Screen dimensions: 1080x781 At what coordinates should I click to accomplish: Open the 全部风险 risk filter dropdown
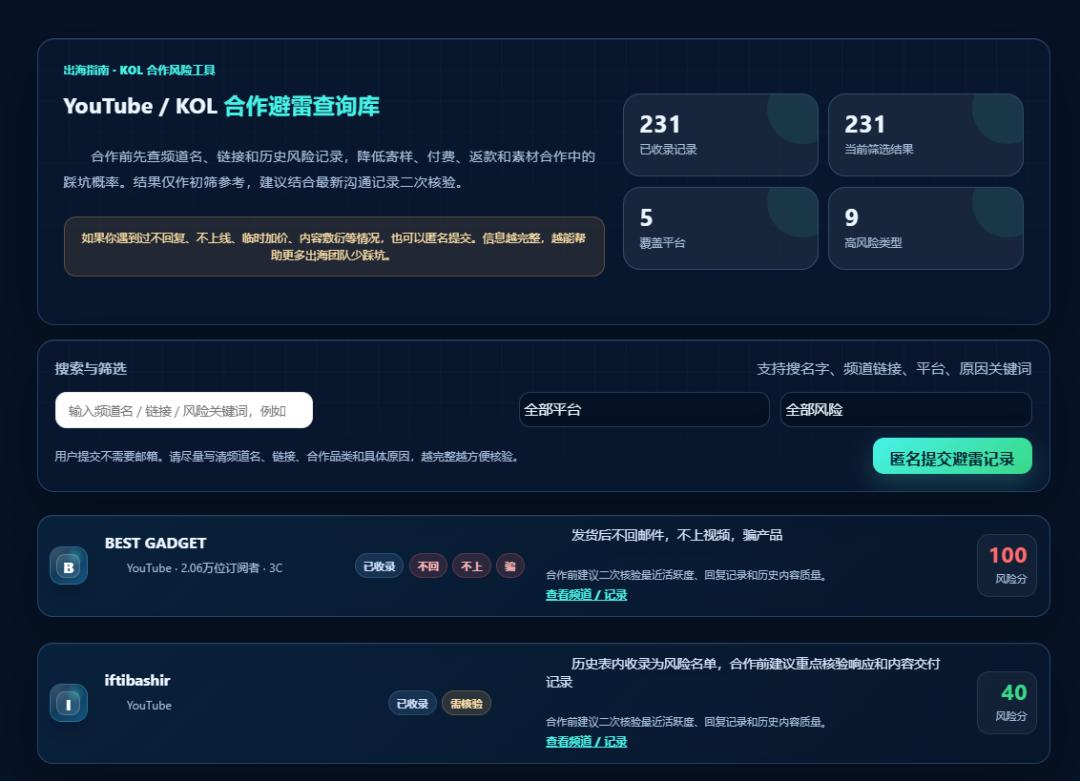click(906, 410)
